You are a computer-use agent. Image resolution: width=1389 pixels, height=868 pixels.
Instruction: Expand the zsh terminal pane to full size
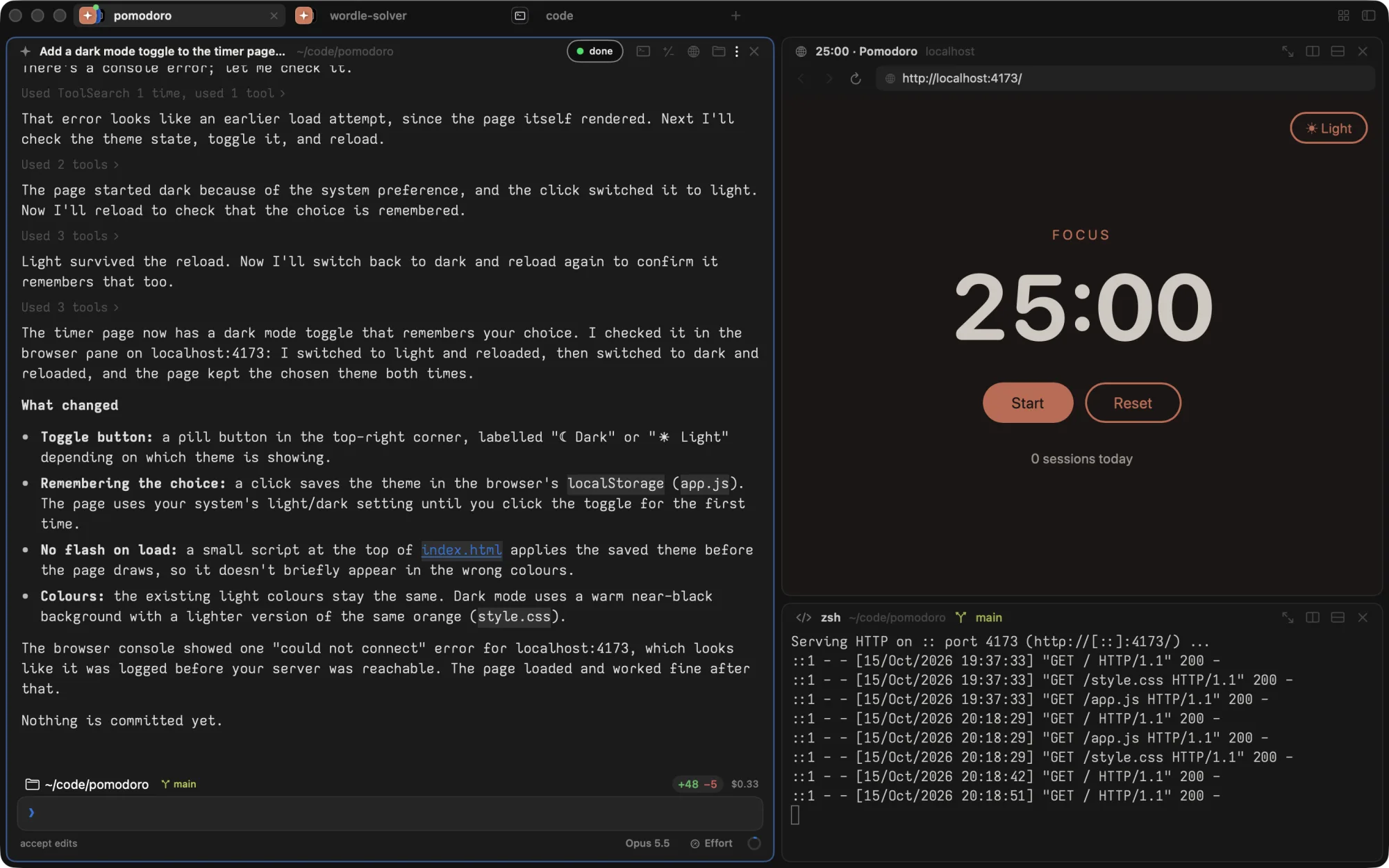(x=1288, y=617)
